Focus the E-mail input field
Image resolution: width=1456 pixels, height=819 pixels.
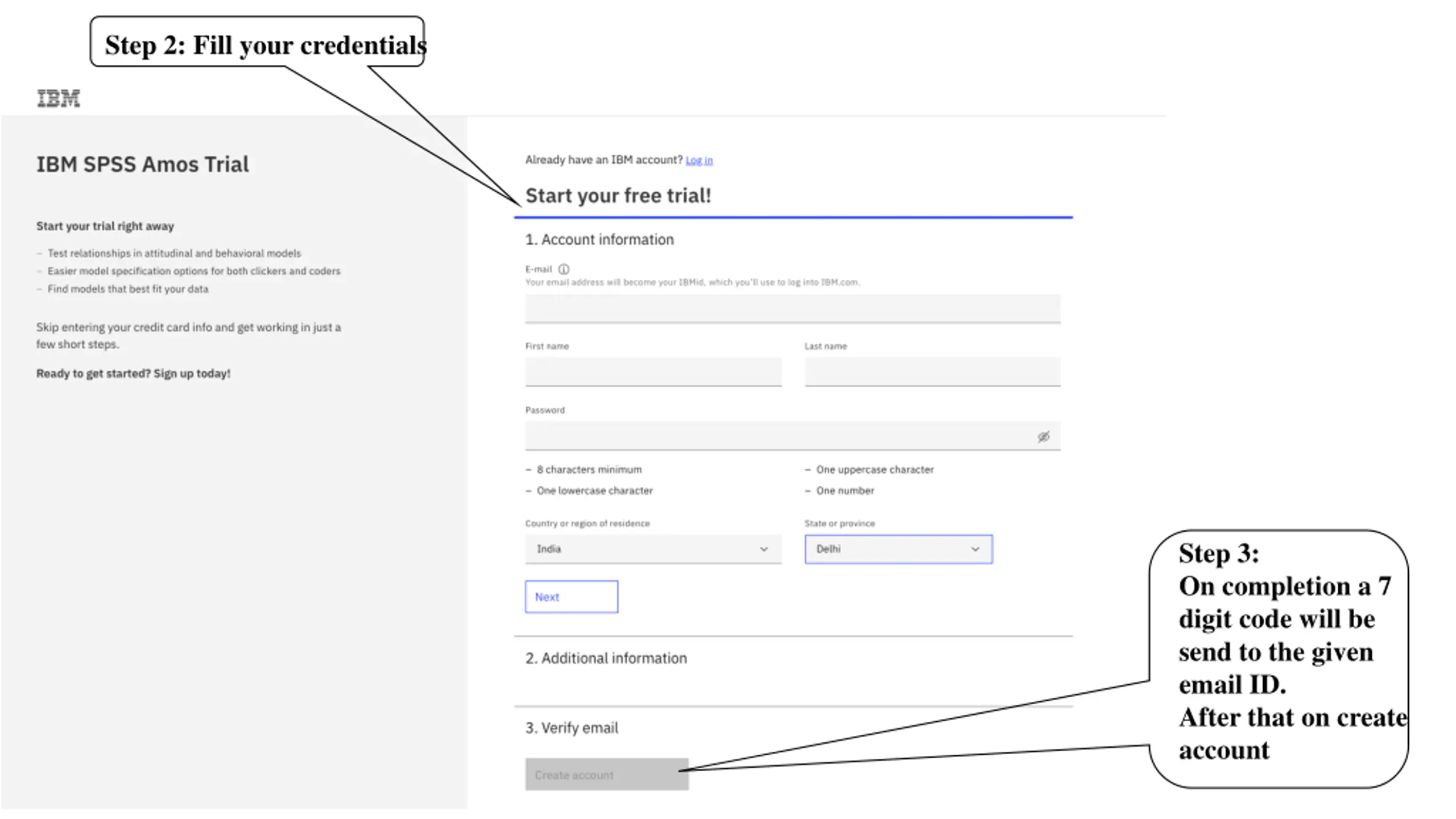793,309
